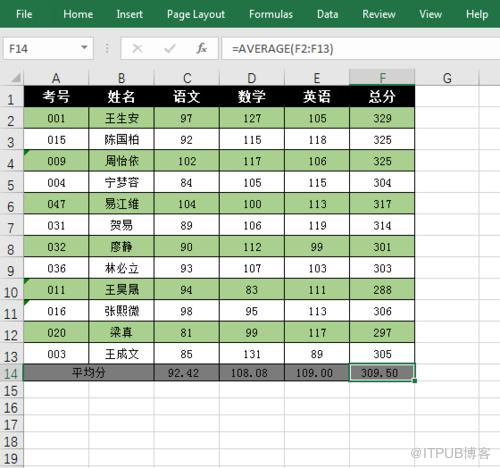Click the formula bar vertical dots handle

107,49
